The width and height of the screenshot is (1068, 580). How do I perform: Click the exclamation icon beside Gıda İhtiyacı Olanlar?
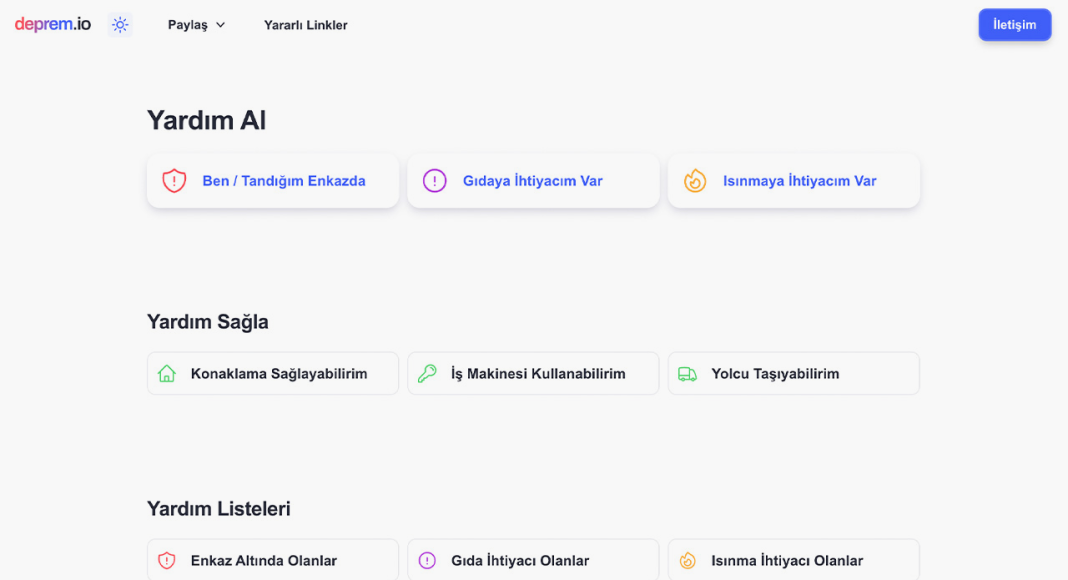[427, 560]
